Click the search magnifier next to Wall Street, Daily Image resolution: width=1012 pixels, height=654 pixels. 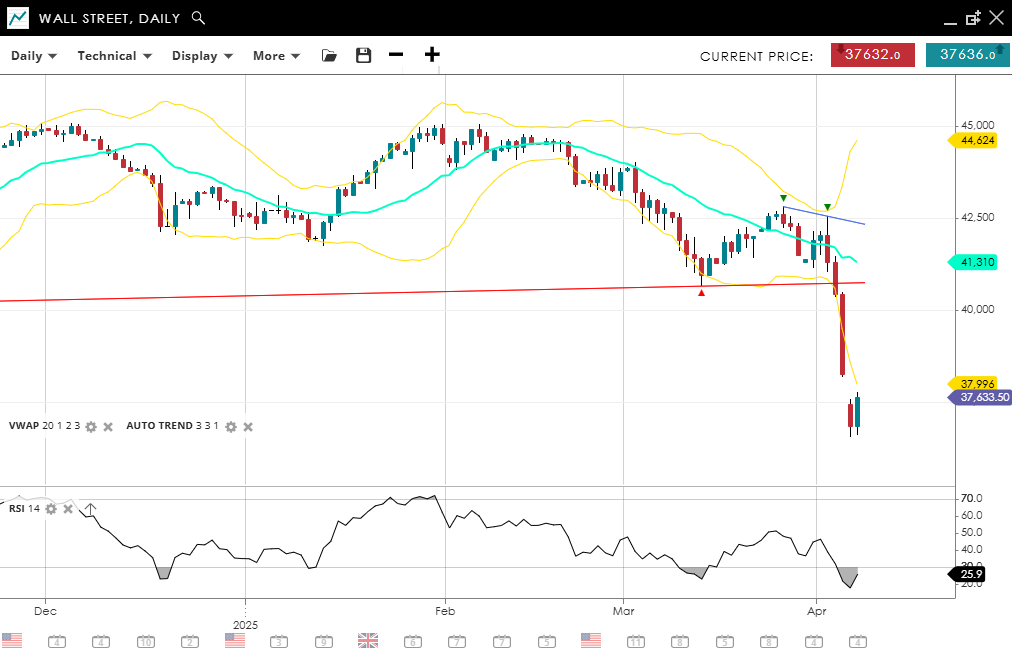198,18
